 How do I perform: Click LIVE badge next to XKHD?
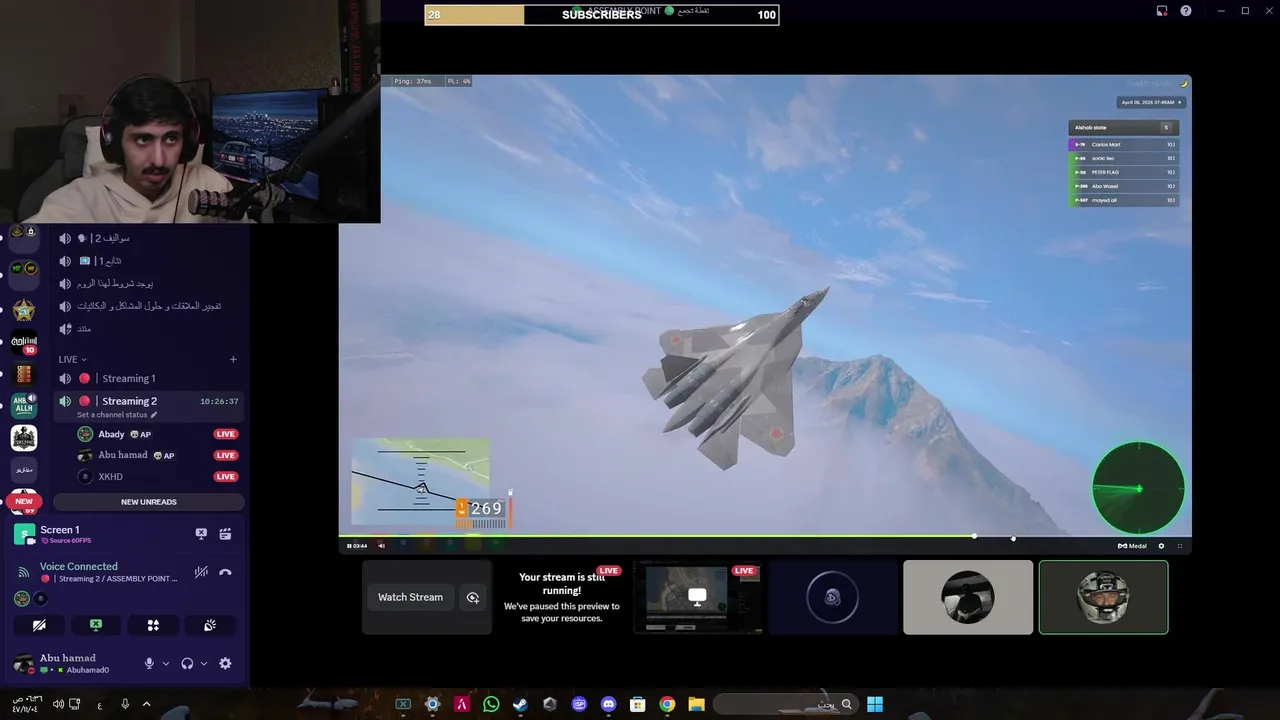(x=225, y=477)
